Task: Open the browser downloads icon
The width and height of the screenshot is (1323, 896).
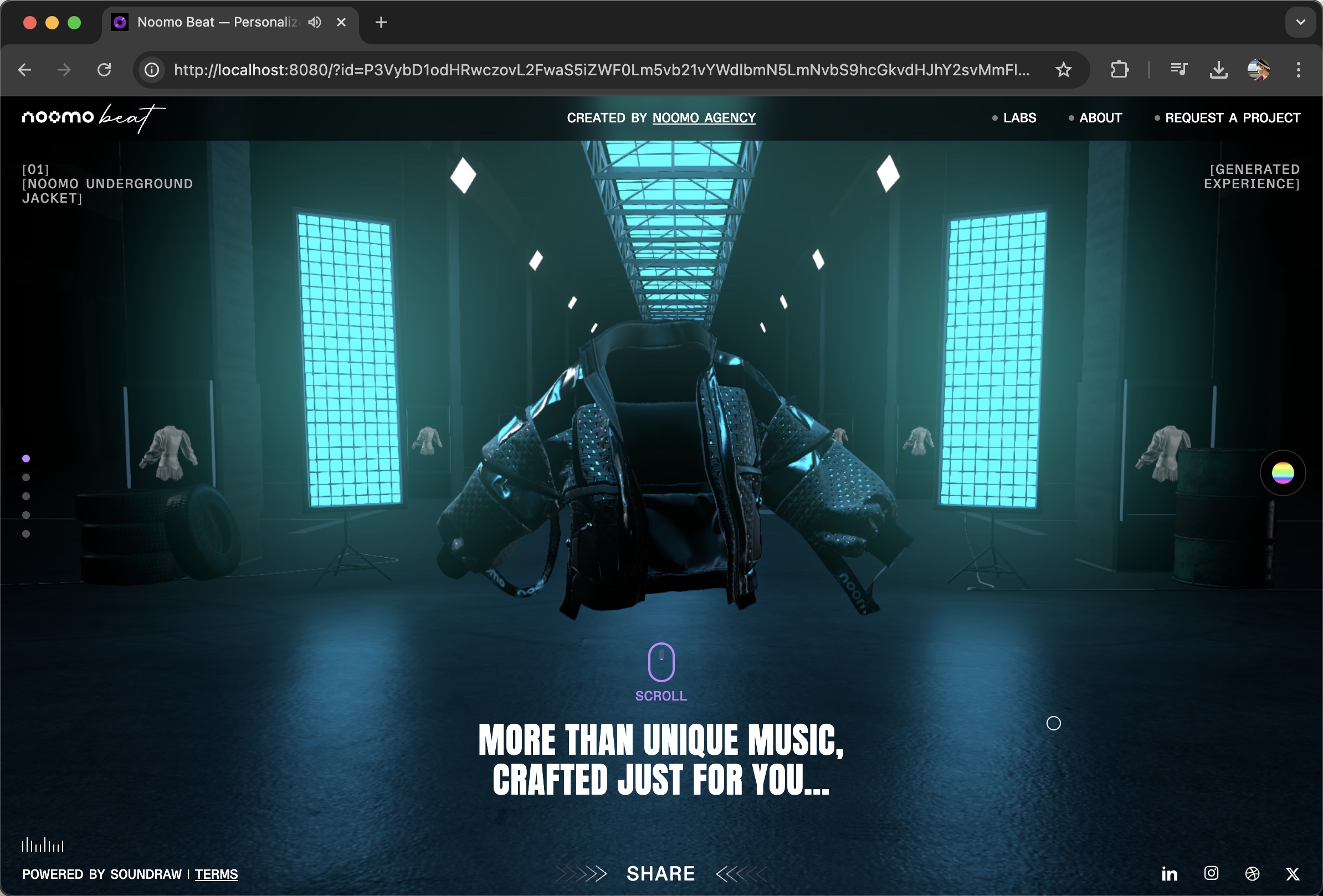Action: click(1218, 69)
